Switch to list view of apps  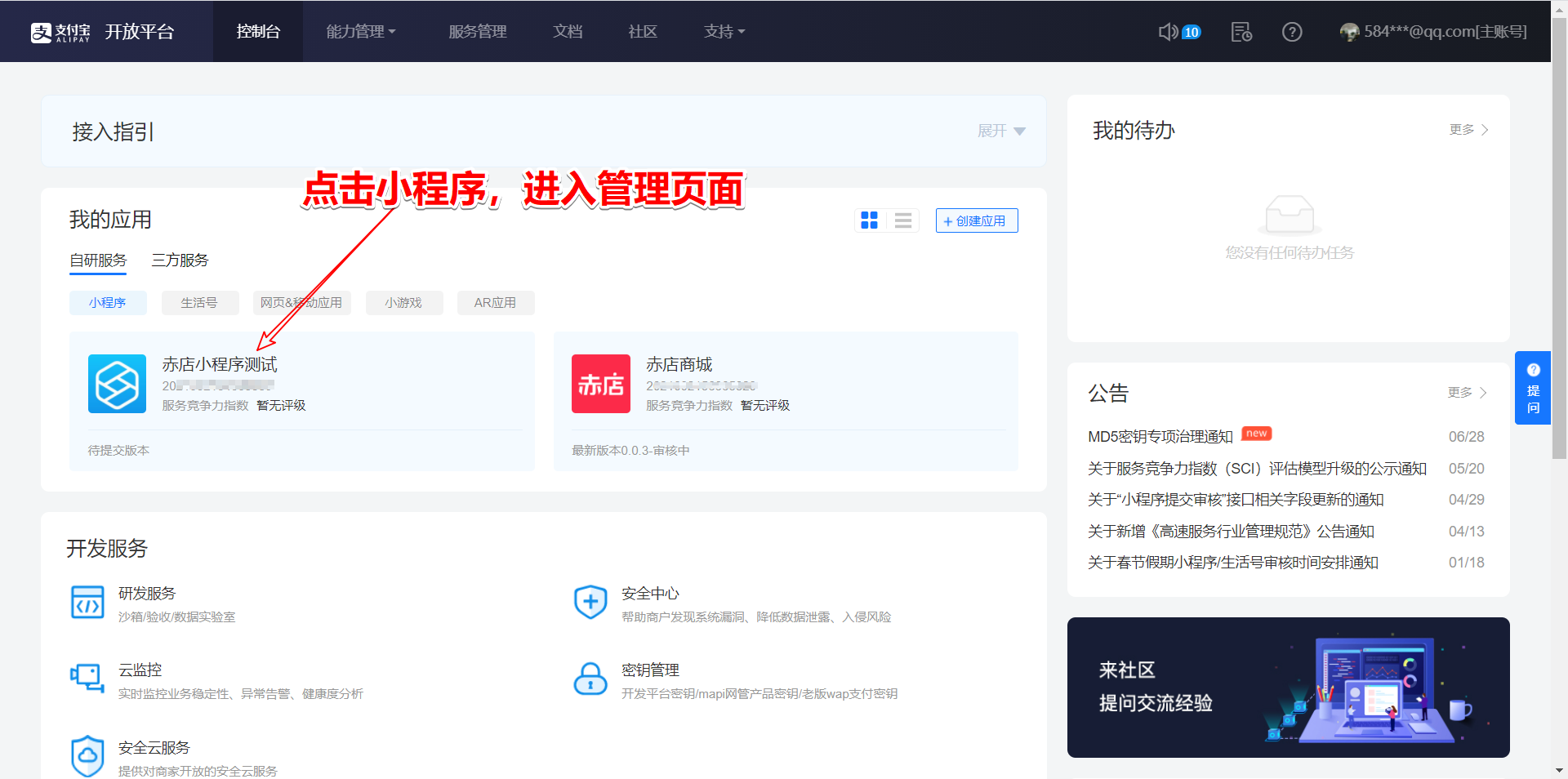903,220
